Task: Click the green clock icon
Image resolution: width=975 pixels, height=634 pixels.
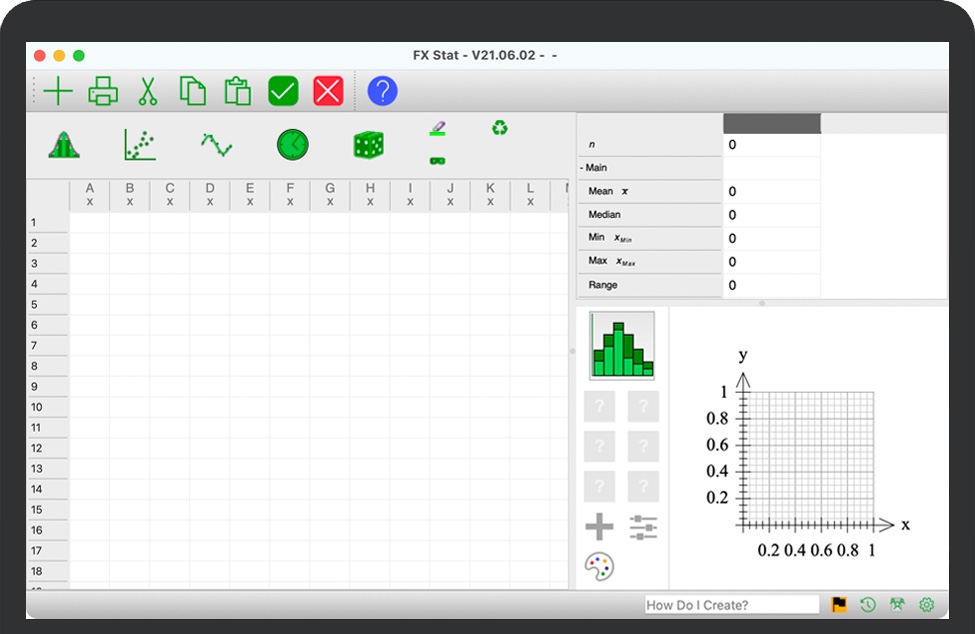Action: tap(293, 145)
